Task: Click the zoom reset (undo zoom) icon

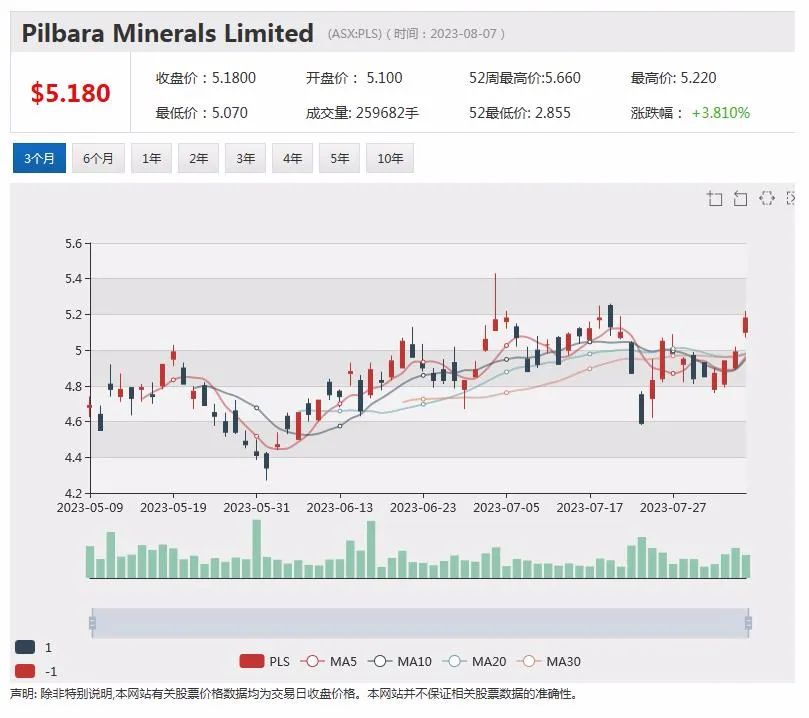Action: (x=740, y=199)
